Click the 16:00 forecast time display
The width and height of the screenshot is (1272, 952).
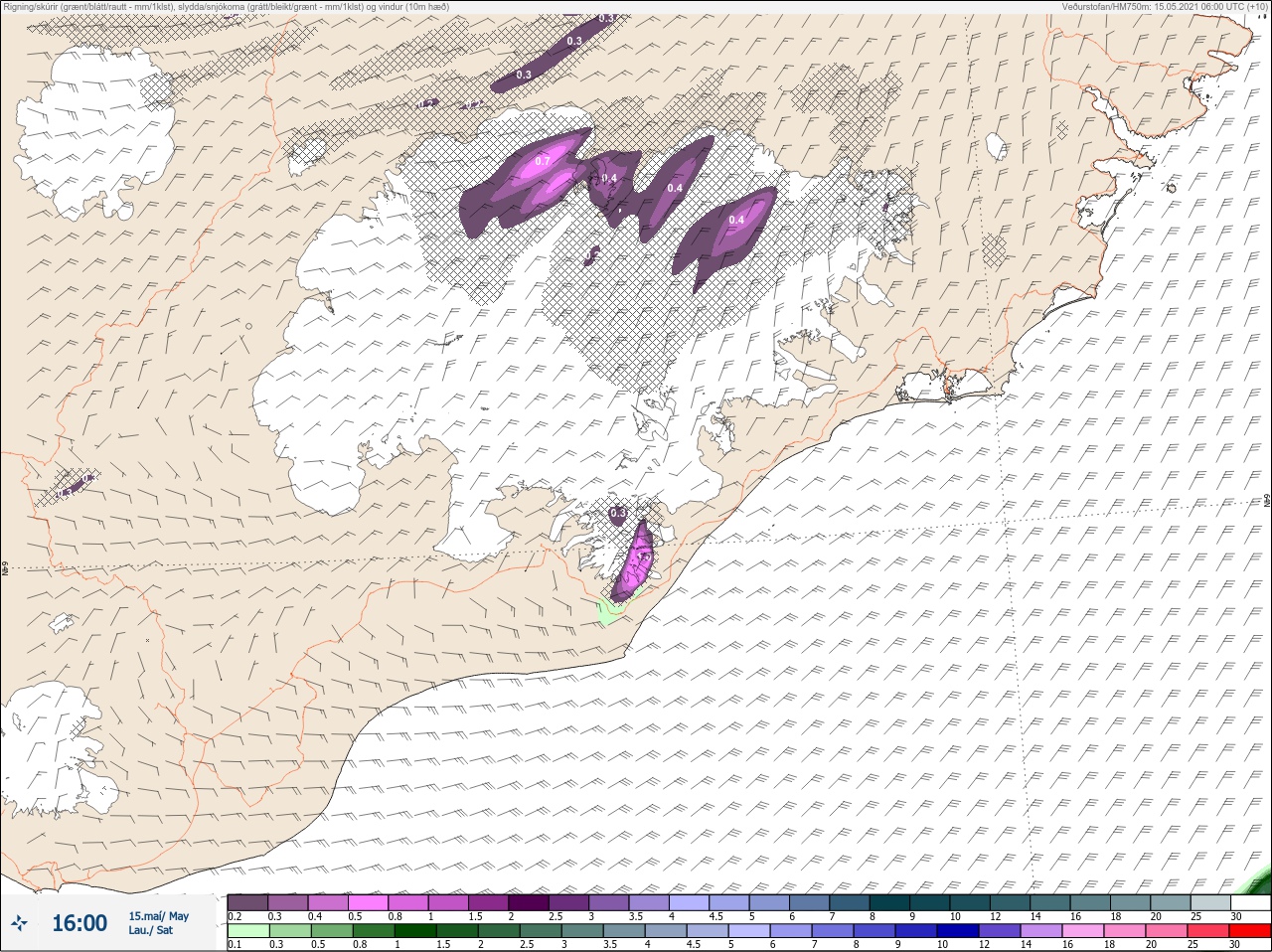click(x=79, y=923)
